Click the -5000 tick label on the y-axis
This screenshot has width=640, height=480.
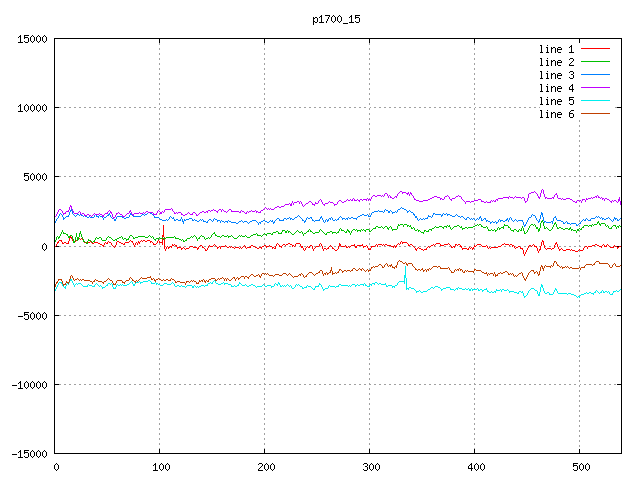(x=32, y=315)
